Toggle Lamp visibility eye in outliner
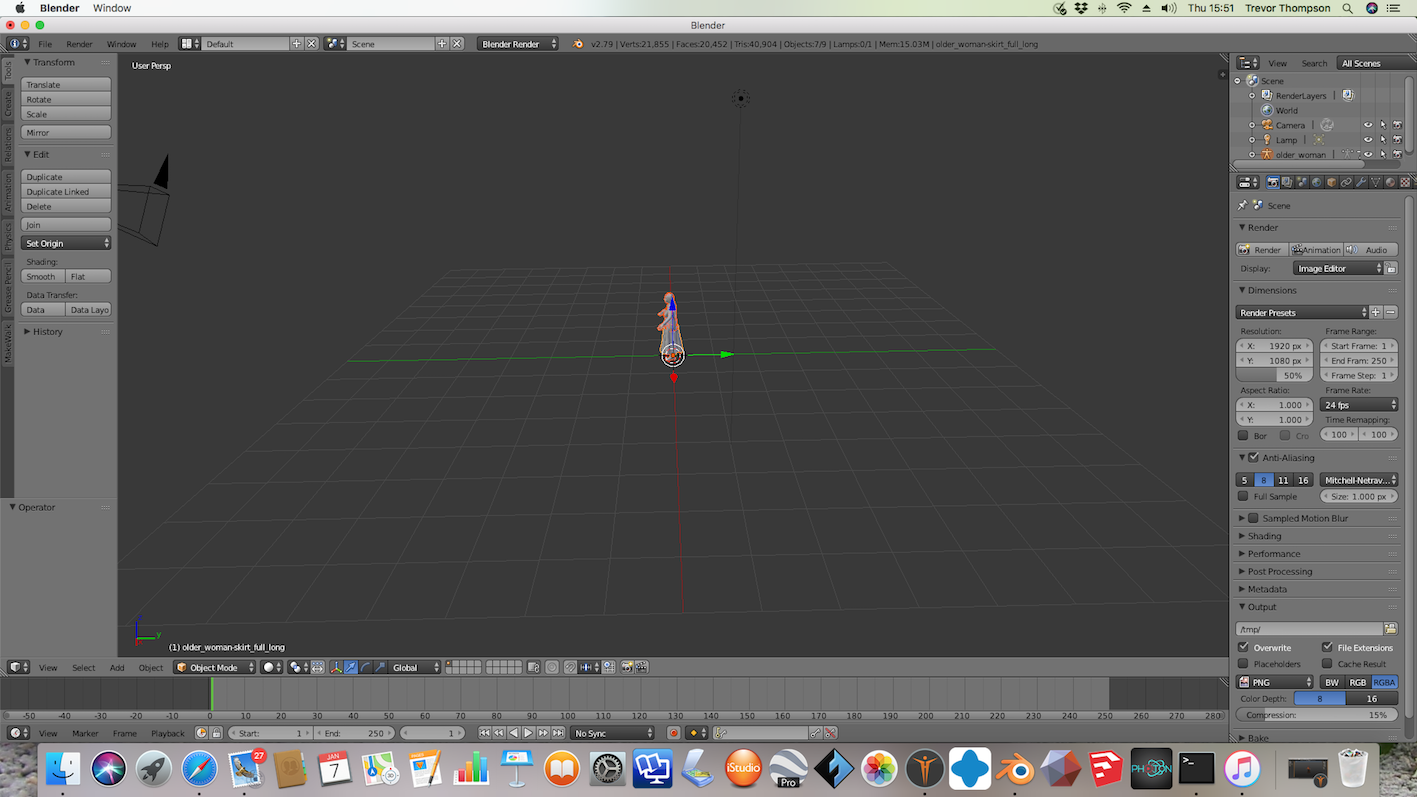The height and width of the screenshot is (797, 1417). [1368, 140]
